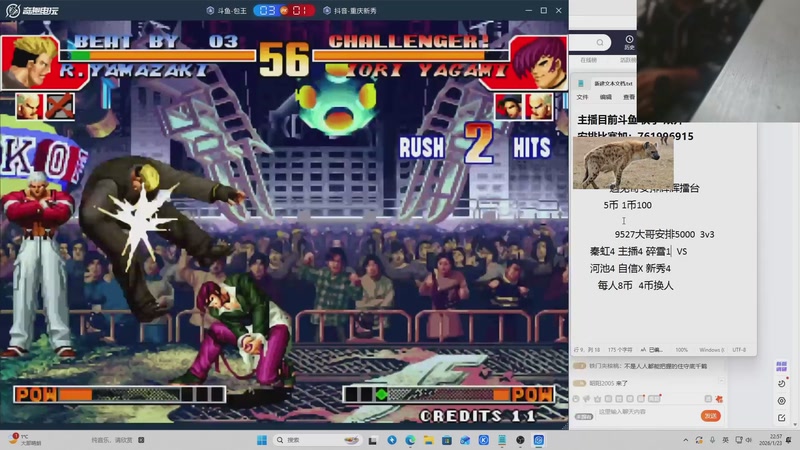Click the chat input field 这里输入聊天内容
The width and height of the screenshot is (800, 450).
click(x=645, y=412)
